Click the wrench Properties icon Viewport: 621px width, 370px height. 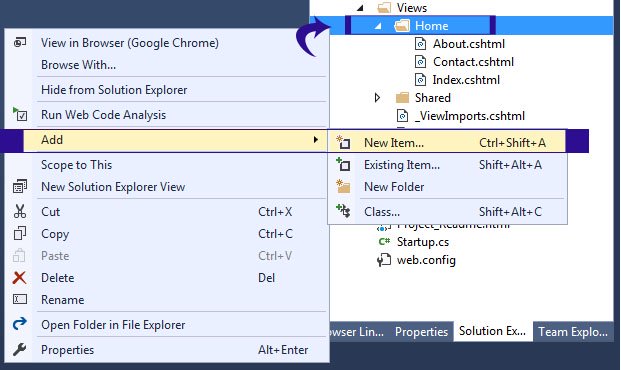19,349
